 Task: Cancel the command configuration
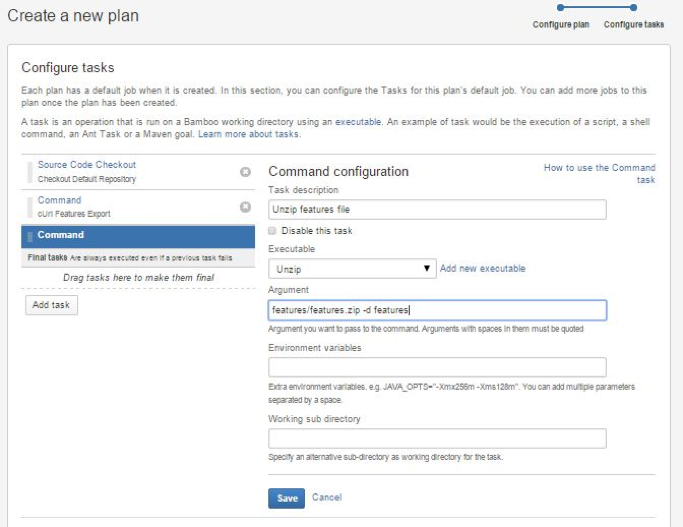pos(327,497)
